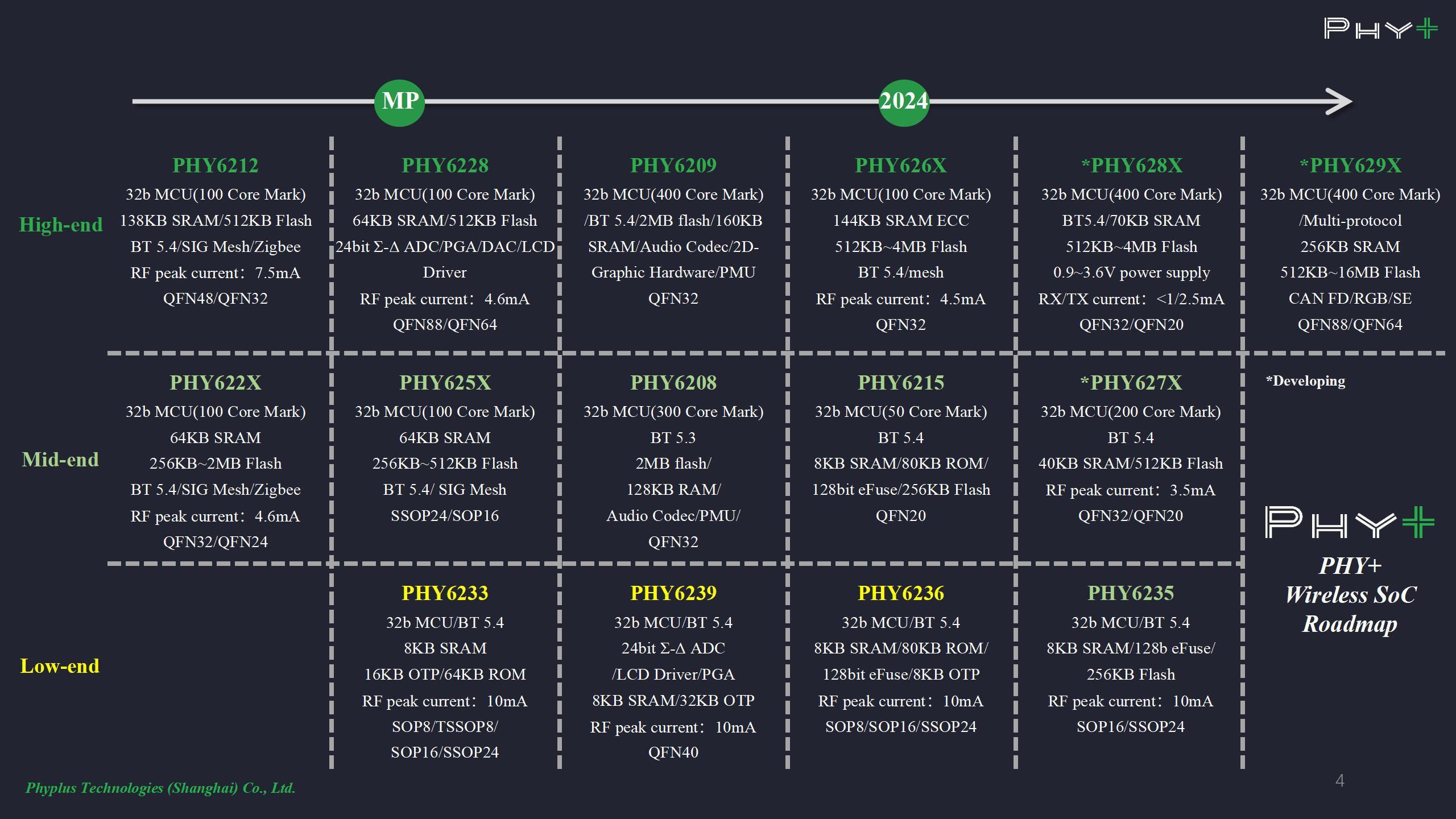This screenshot has height=819, width=1456.
Task: Click the High-end row label
Action: (61, 225)
